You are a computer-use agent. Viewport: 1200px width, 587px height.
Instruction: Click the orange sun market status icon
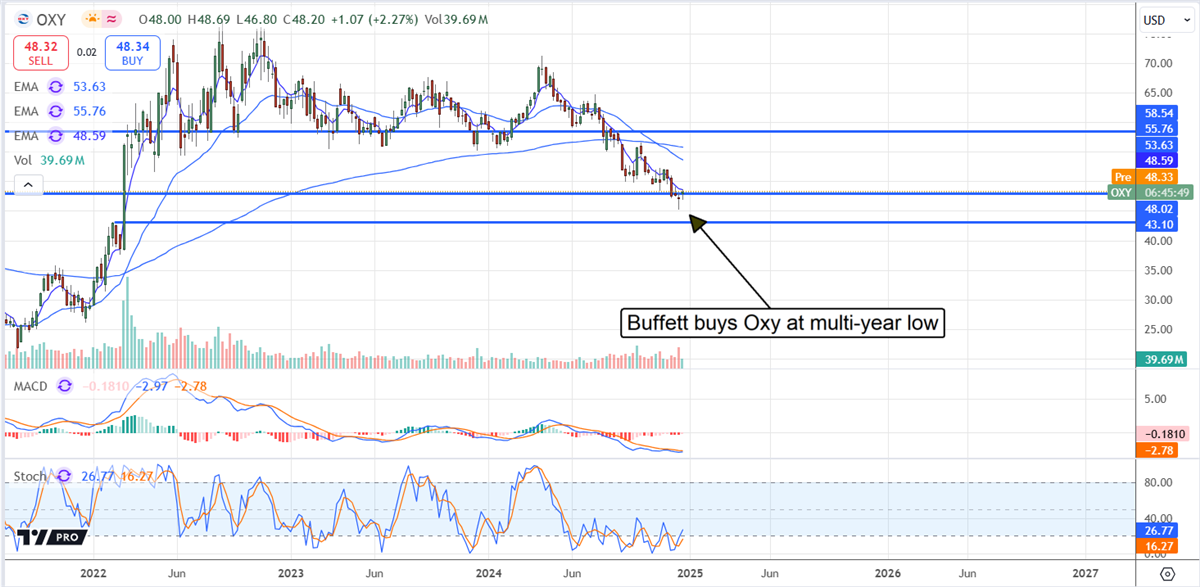tap(91, 18)
